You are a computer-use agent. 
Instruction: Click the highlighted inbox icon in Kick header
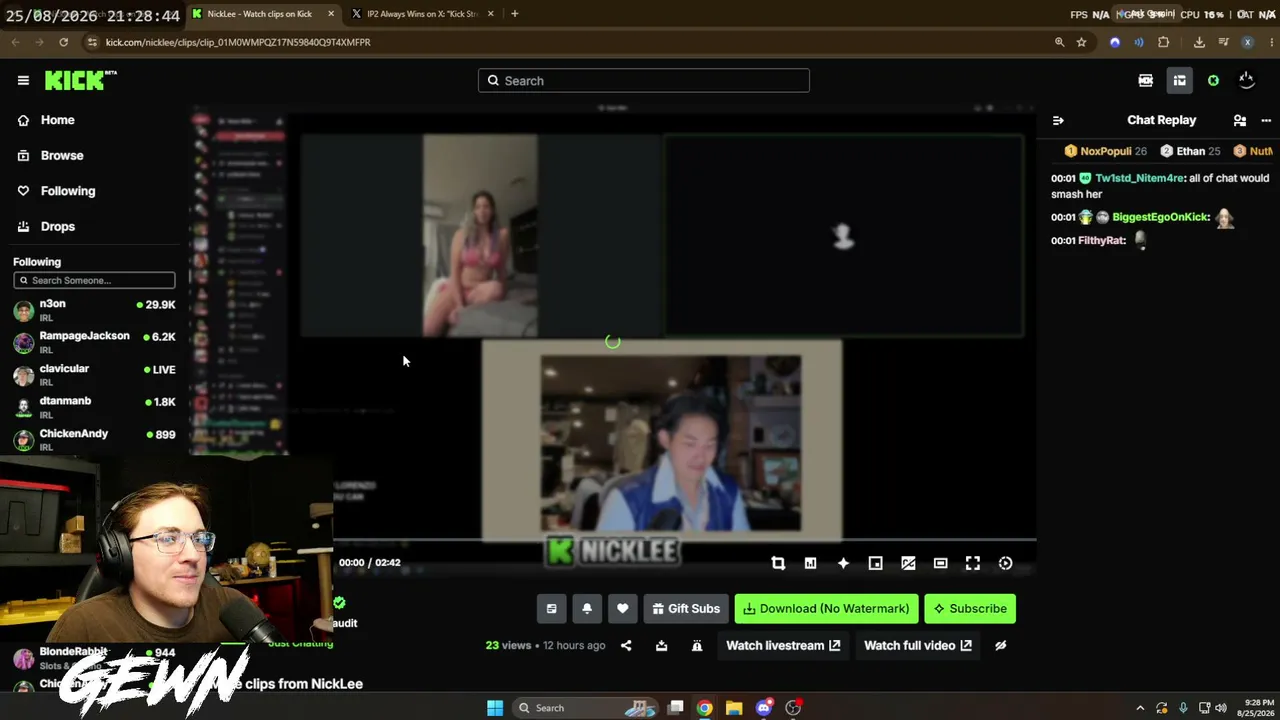coord(1180,81)
